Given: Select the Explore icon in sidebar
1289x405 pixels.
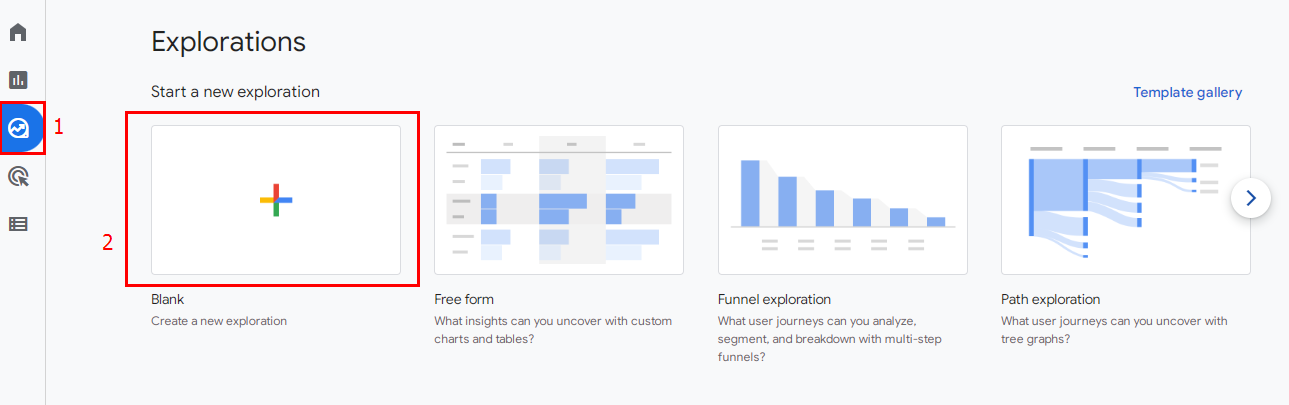Looking at the screenshot, I should [x=18, y=128].
